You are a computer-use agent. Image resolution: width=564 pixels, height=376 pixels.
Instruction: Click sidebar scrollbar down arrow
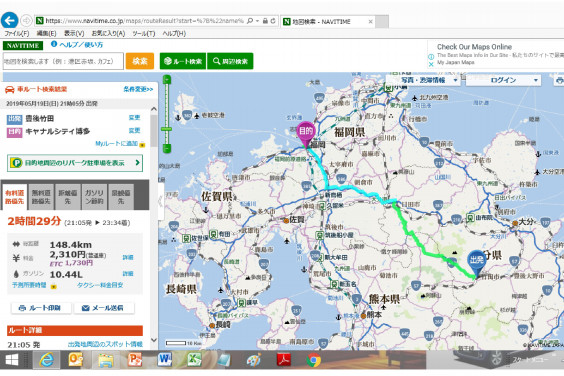click(154, 340)
